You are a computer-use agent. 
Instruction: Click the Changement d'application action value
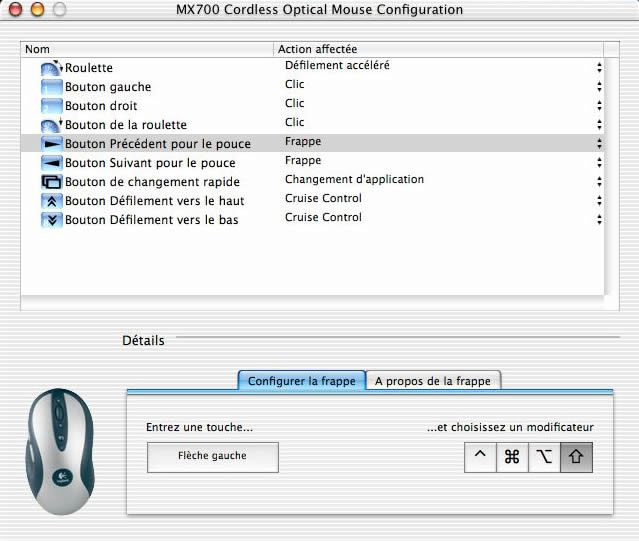tap(355, 180)
